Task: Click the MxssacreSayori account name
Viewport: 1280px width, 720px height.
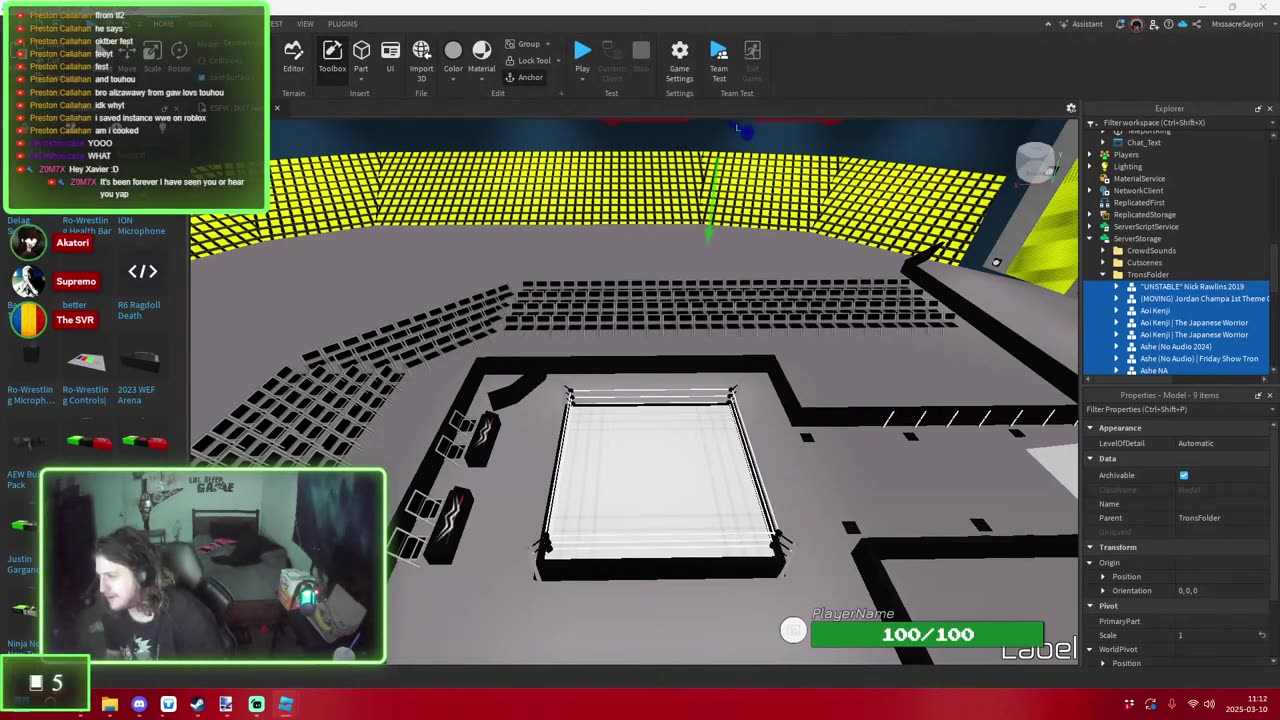Action: (x=1237, y=24)
